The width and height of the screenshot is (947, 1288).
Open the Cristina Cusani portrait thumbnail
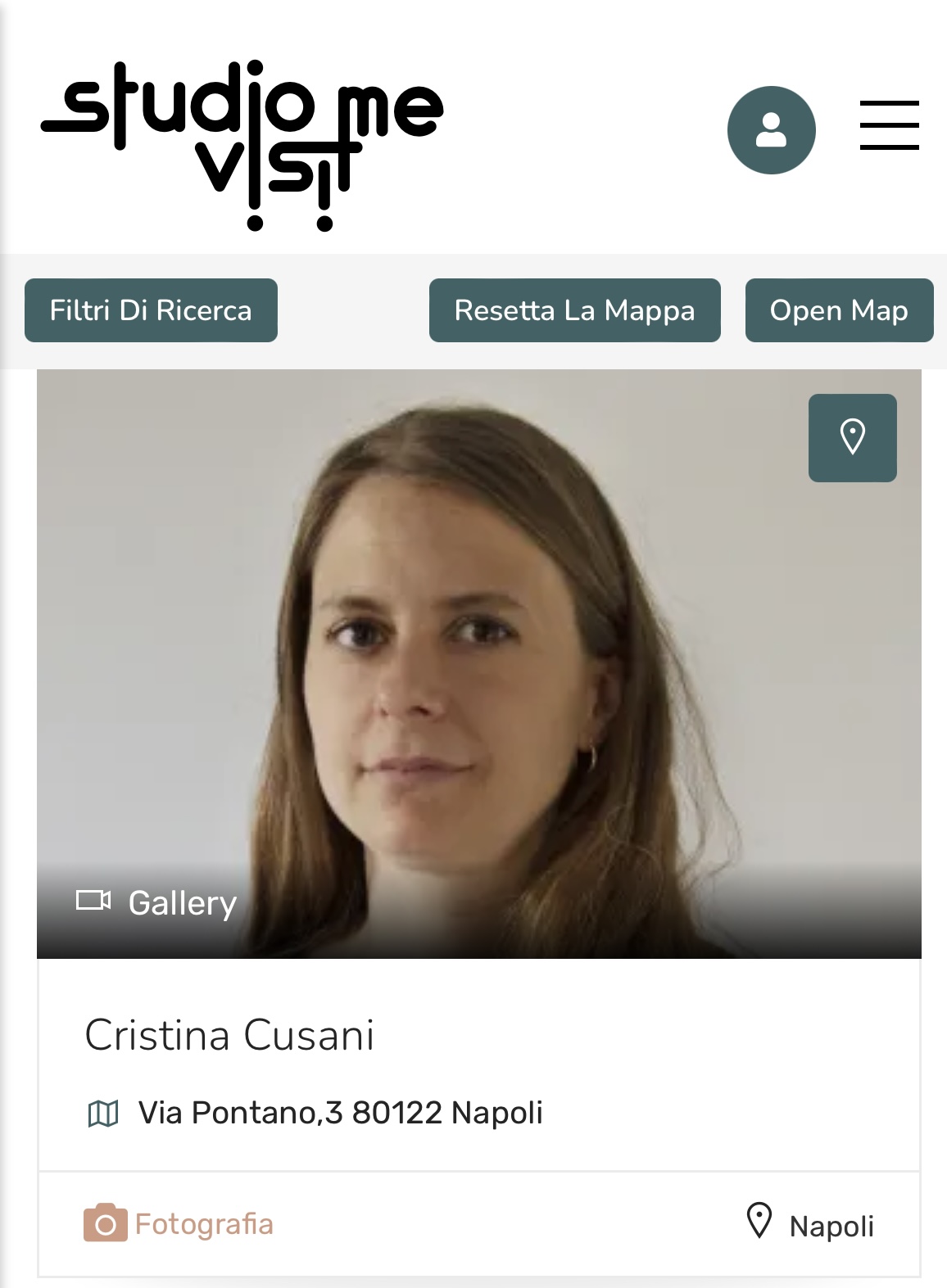pyautogui.click(x=479, y=663)
